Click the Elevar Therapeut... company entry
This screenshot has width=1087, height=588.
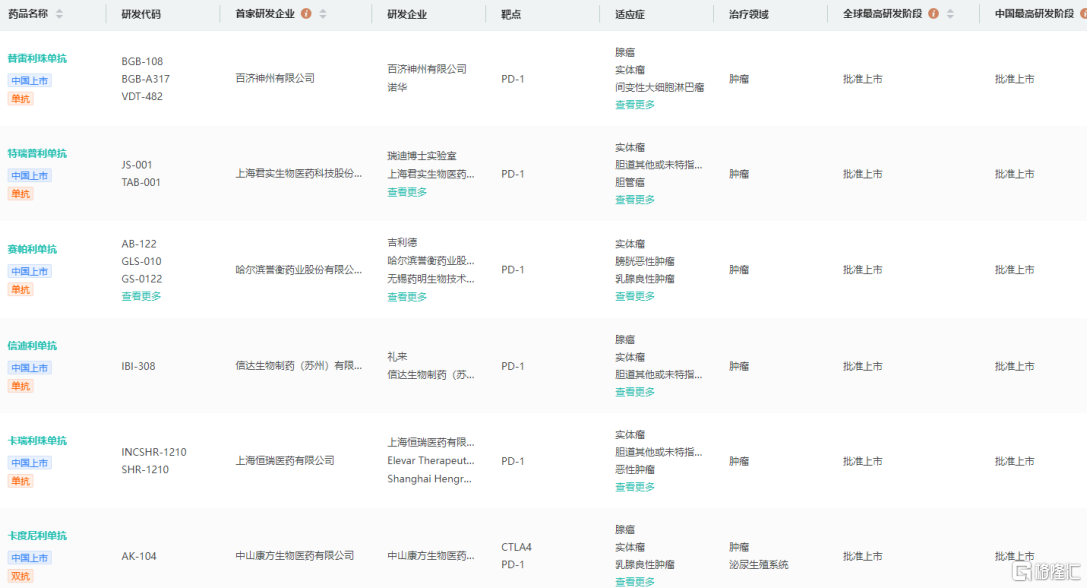point(431,460)
